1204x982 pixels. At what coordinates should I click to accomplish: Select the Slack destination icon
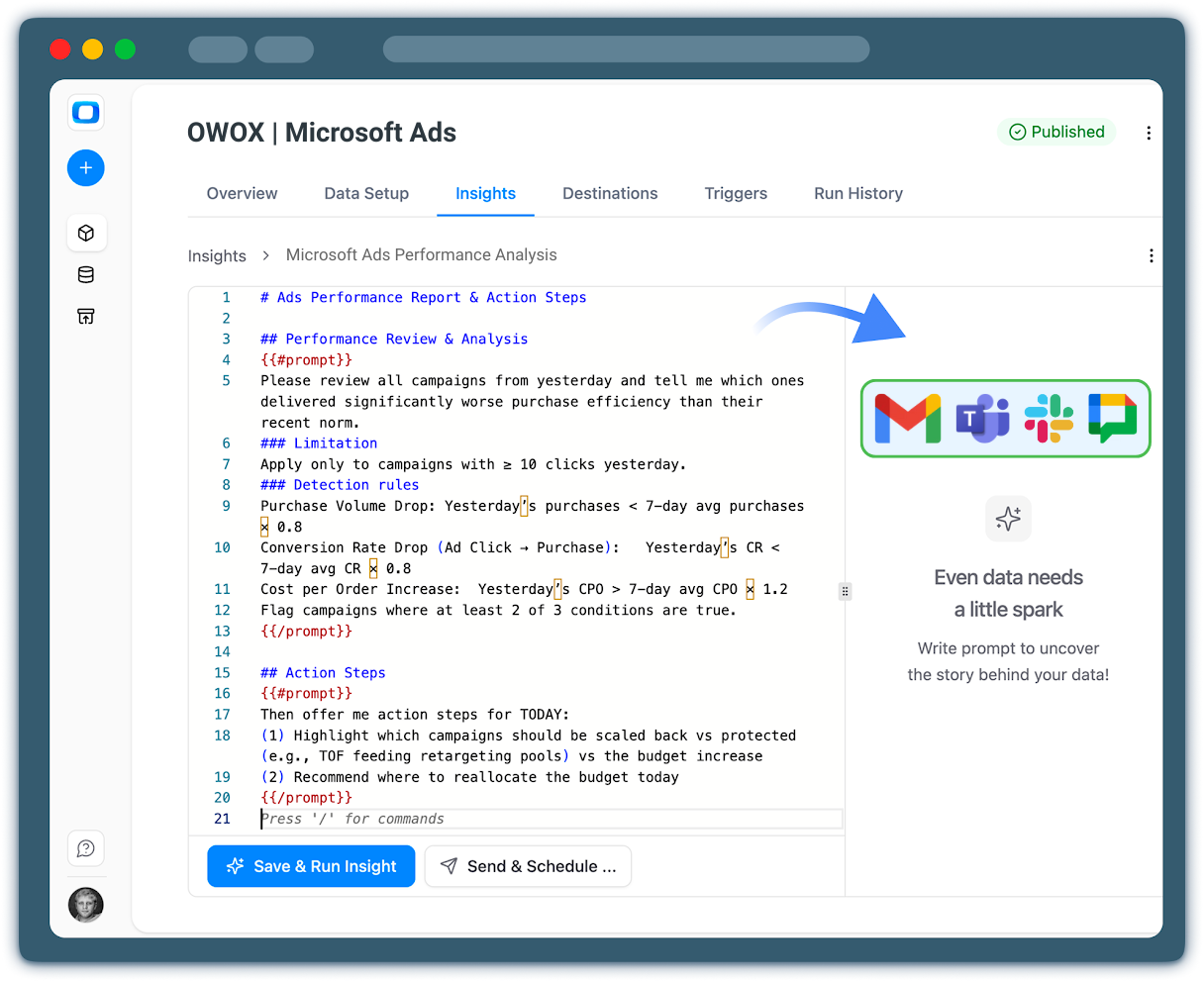pos(1048,418)
